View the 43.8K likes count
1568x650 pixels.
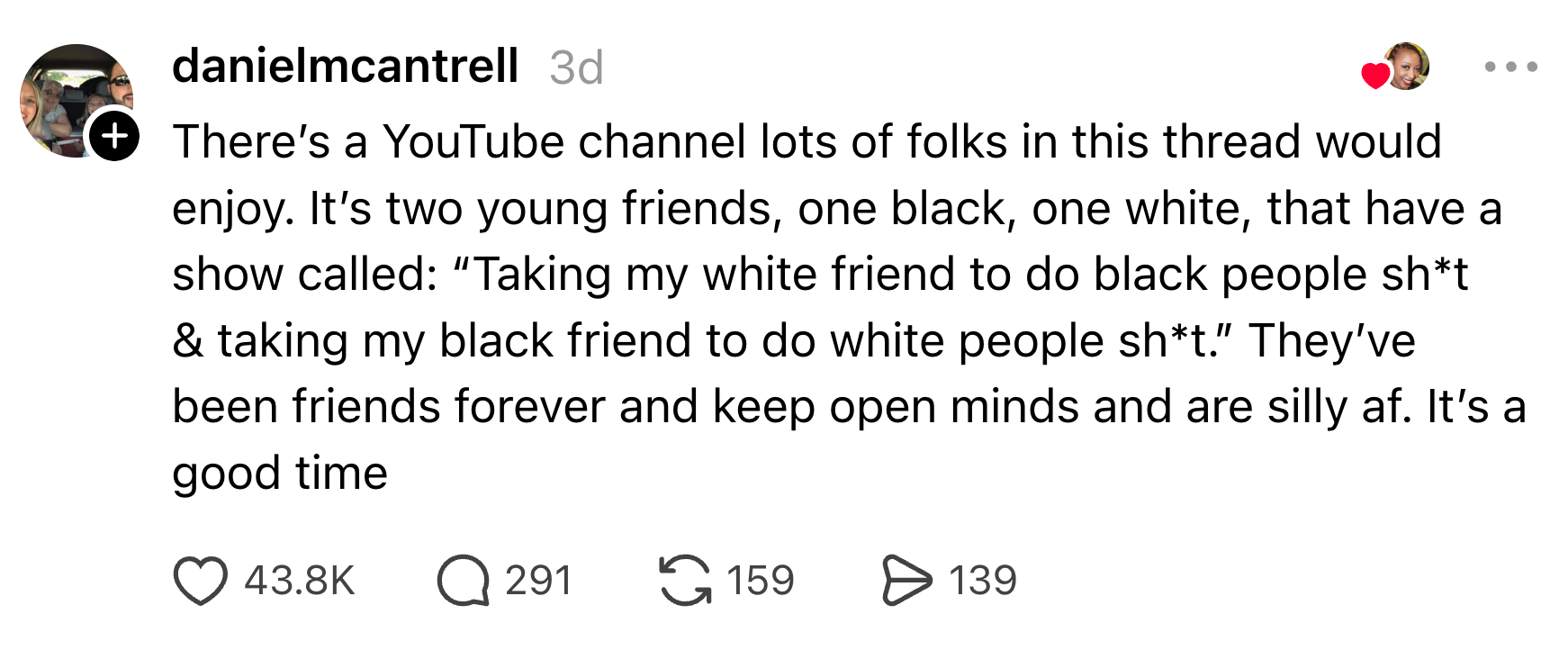[x=300, y=581]
